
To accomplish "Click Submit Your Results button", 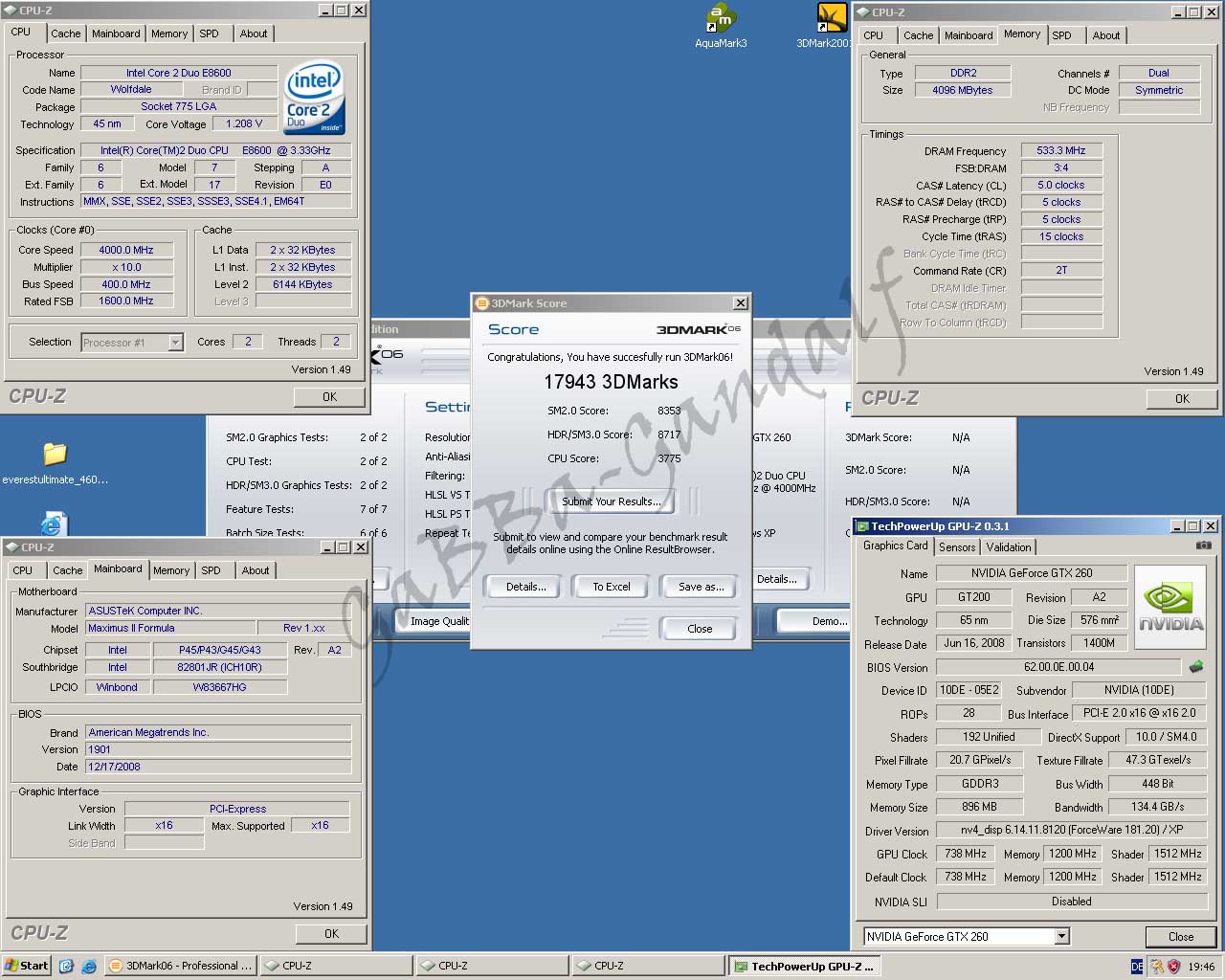I will point(611,501).
